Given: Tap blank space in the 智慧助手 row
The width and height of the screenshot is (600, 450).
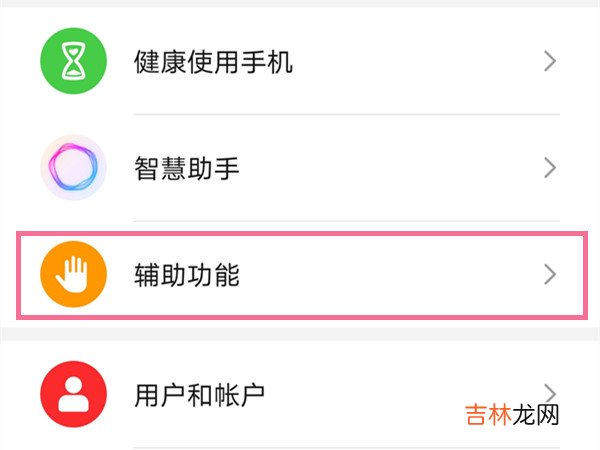Looking at the screenshot, I should 400,168.
